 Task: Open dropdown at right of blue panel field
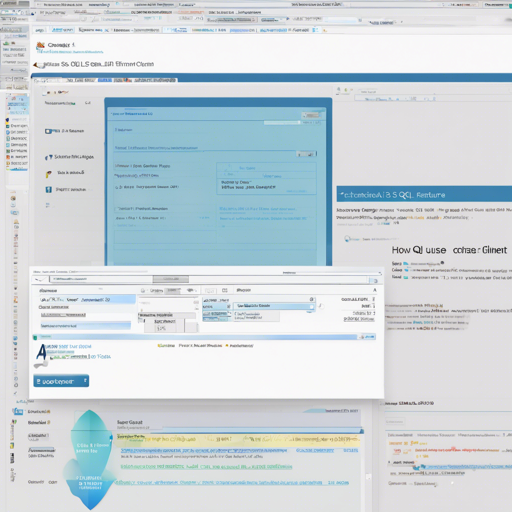[307, 154]
